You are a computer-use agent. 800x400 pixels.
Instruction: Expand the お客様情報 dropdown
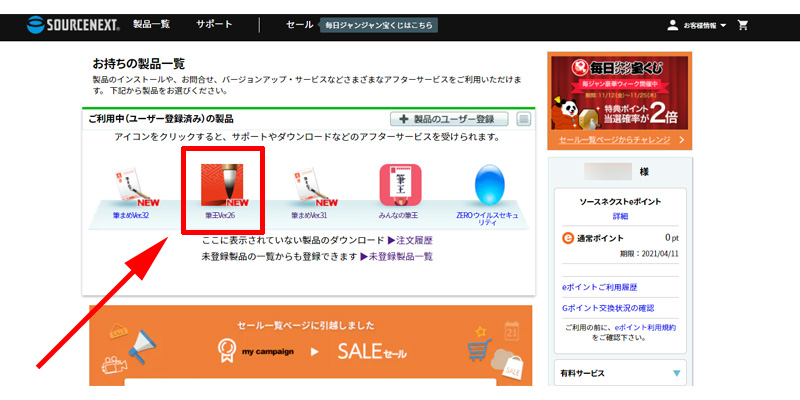(704, 26)
